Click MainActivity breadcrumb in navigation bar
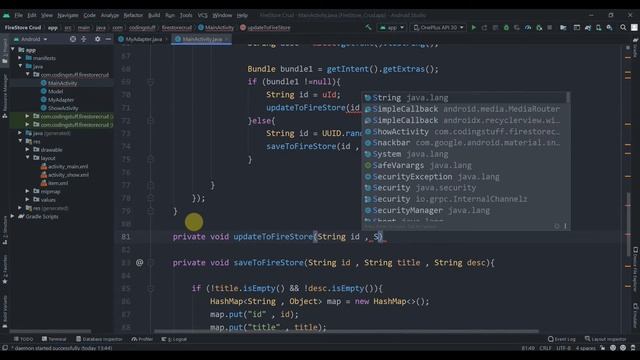 [x=216, y=28]
